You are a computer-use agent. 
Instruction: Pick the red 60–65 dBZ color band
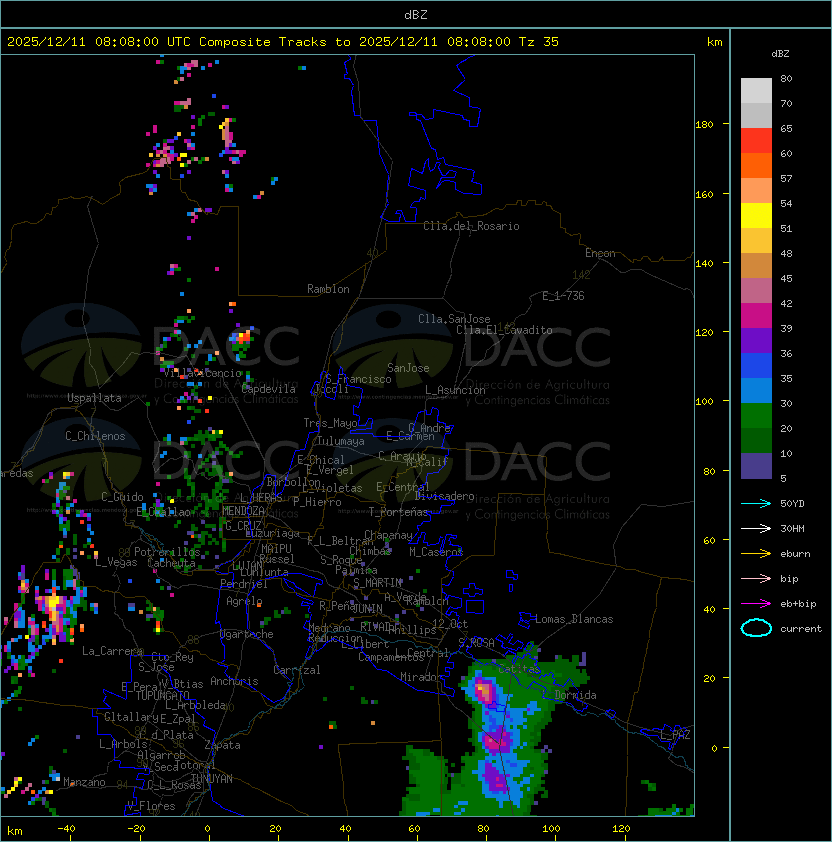click(756, 141)
